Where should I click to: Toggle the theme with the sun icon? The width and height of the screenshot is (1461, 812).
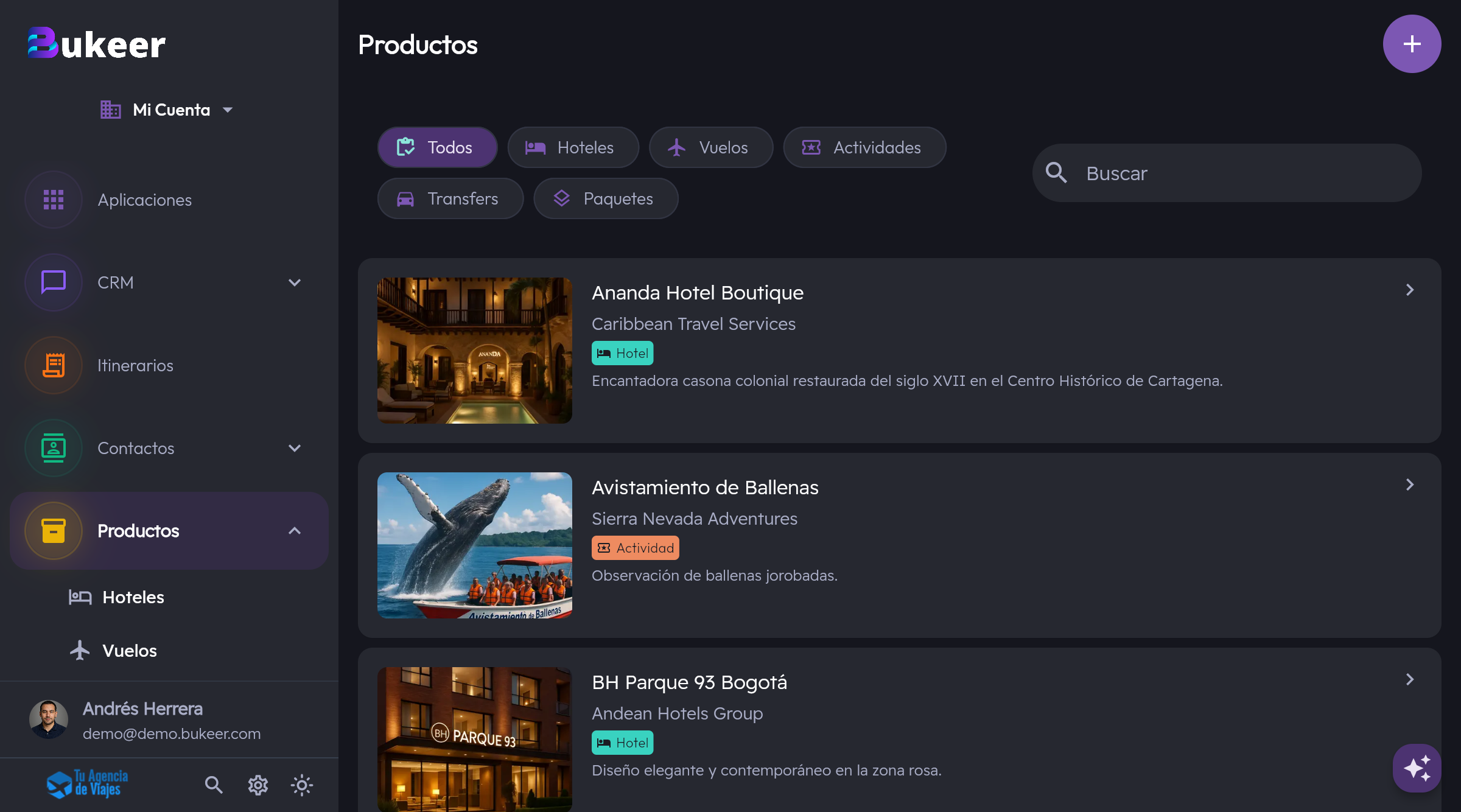click(x=301, y=785)
